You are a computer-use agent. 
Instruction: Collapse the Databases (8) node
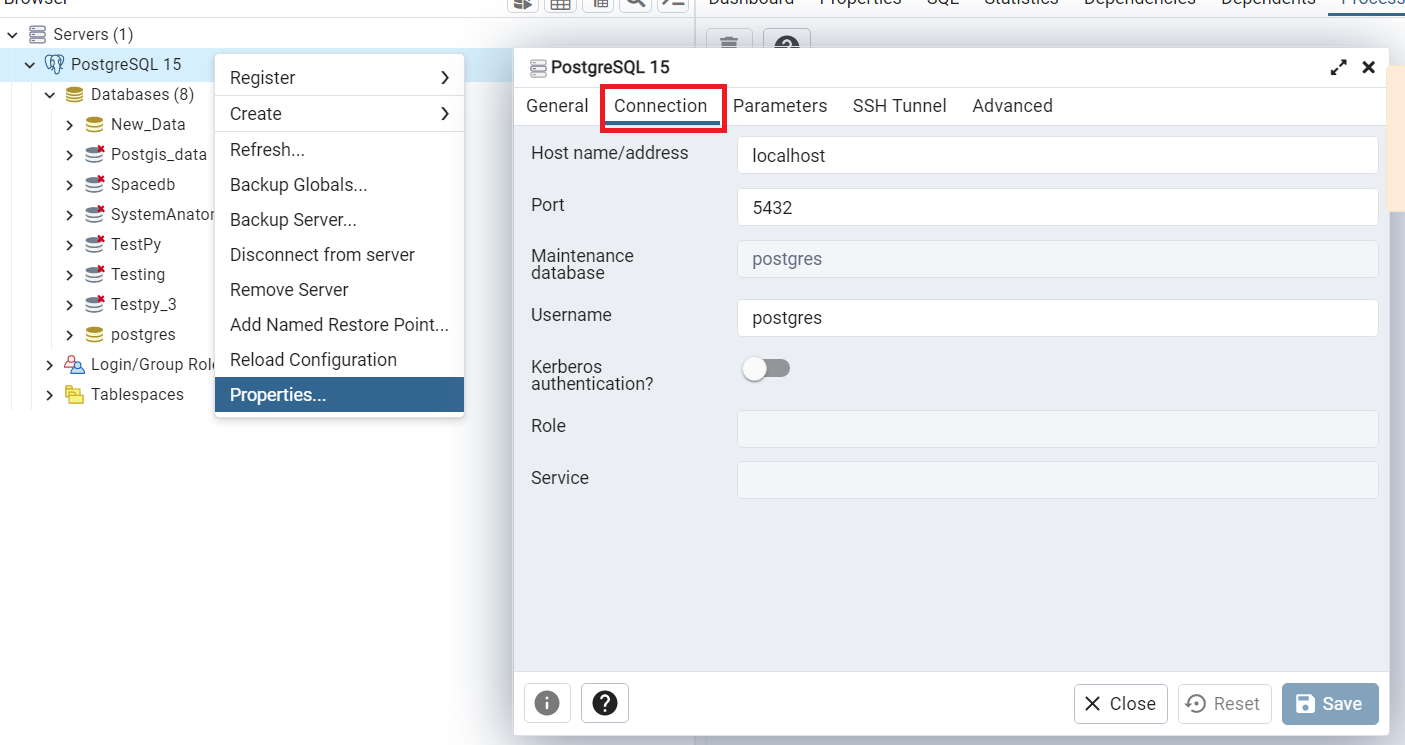pyautogui.click(x=50, y=95)
